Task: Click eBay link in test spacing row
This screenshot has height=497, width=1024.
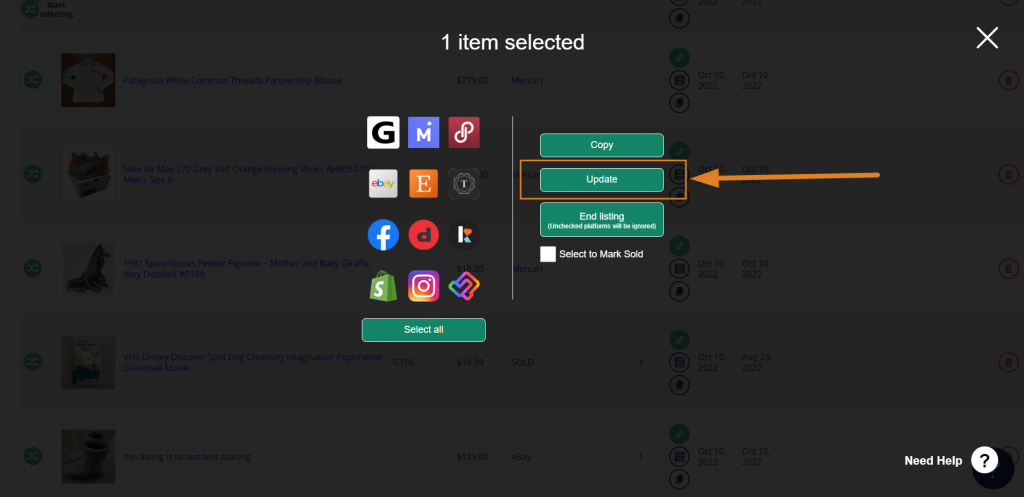Action: click(521, 457)
